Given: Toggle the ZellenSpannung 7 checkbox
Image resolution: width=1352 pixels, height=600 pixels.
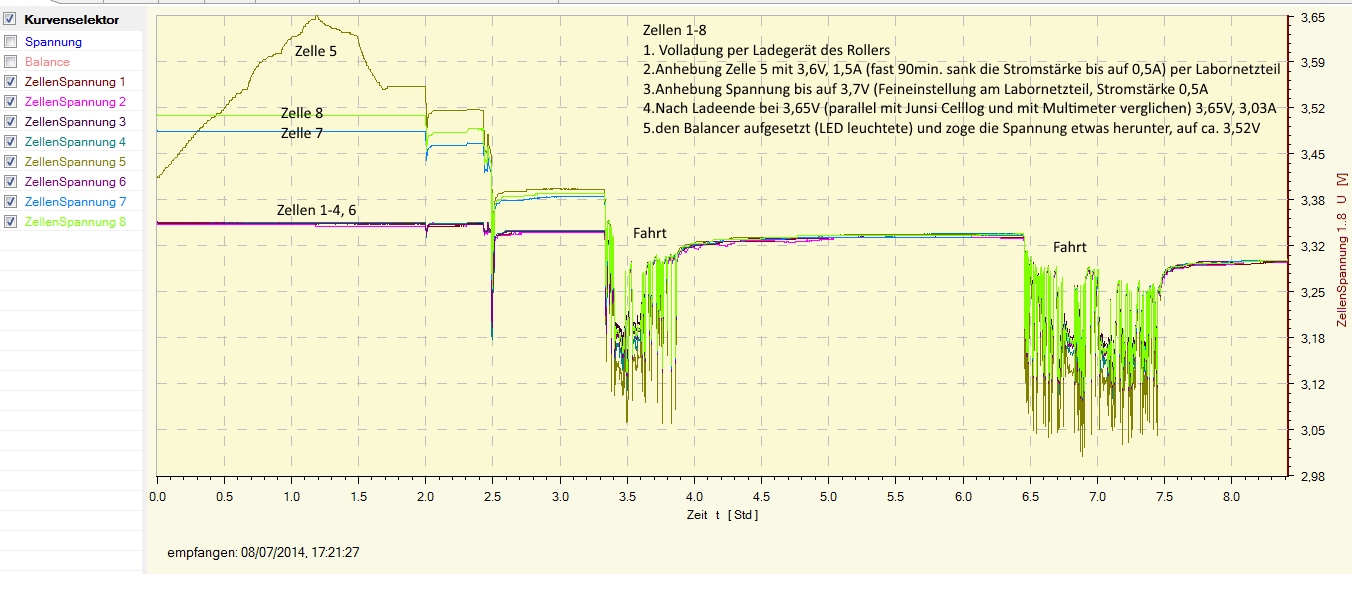Looking at the screenshot, I should (11, 202).
